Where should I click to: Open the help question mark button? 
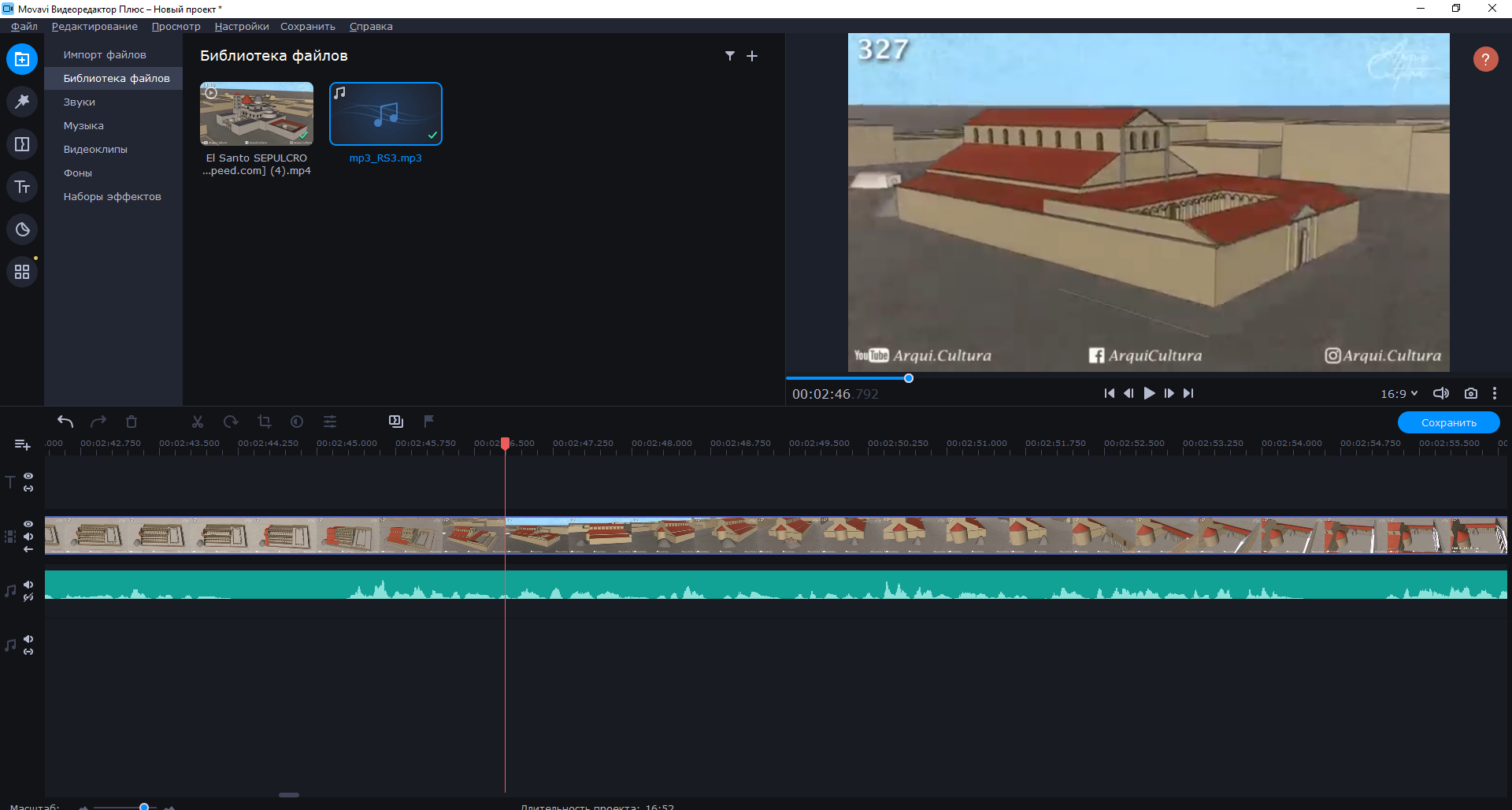point(1485,59)
